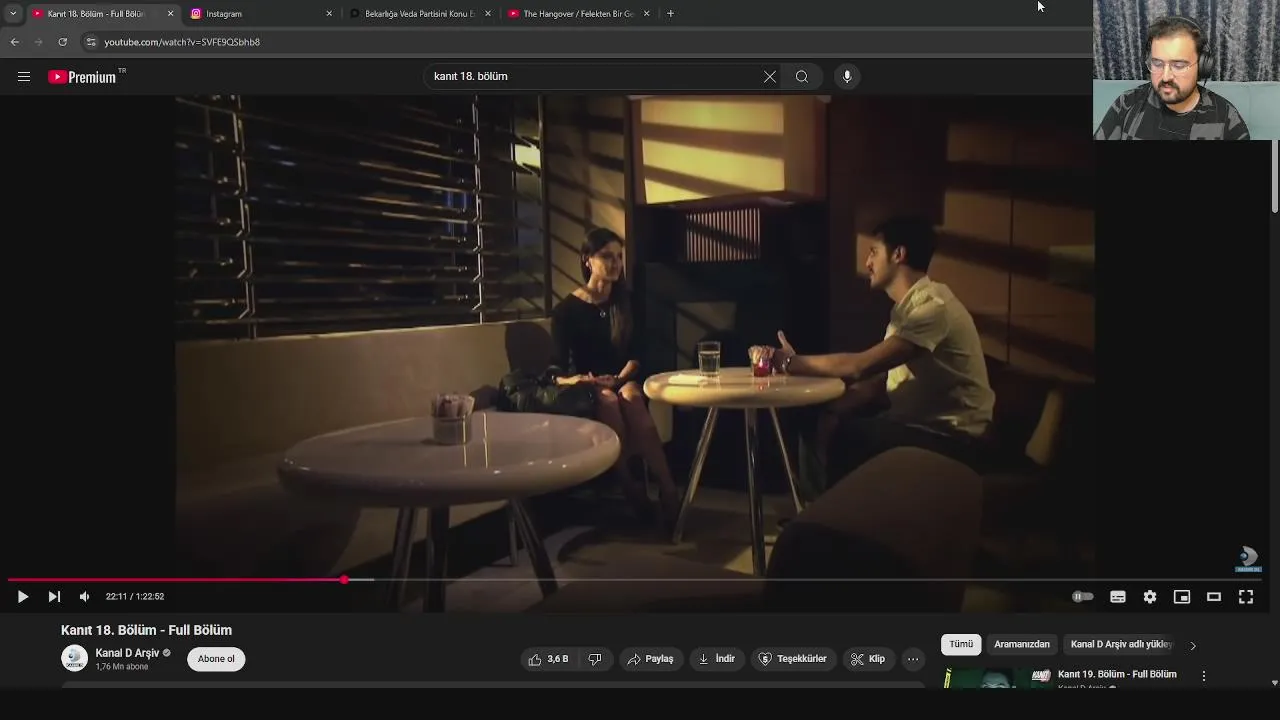
Task: Open Kanal D Arşiv channel name link
Action: click(x=127, y=653)
